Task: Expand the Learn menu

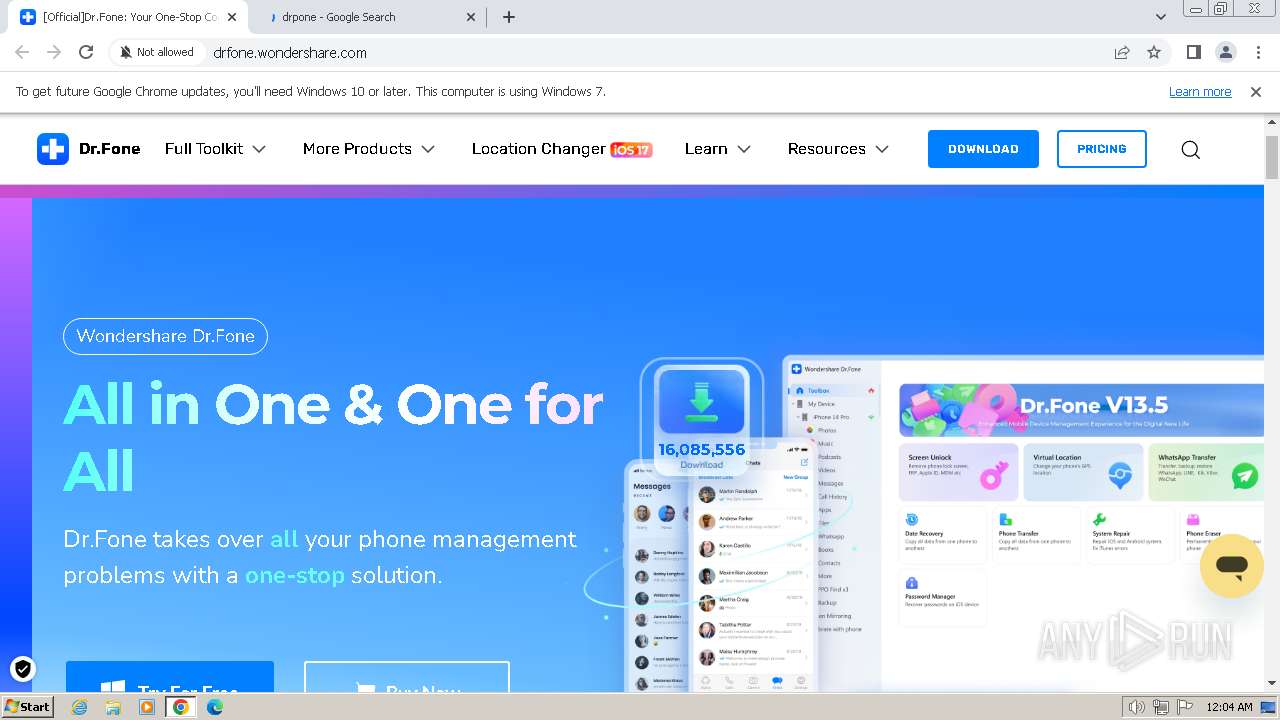Action: [x=718, y=149]
